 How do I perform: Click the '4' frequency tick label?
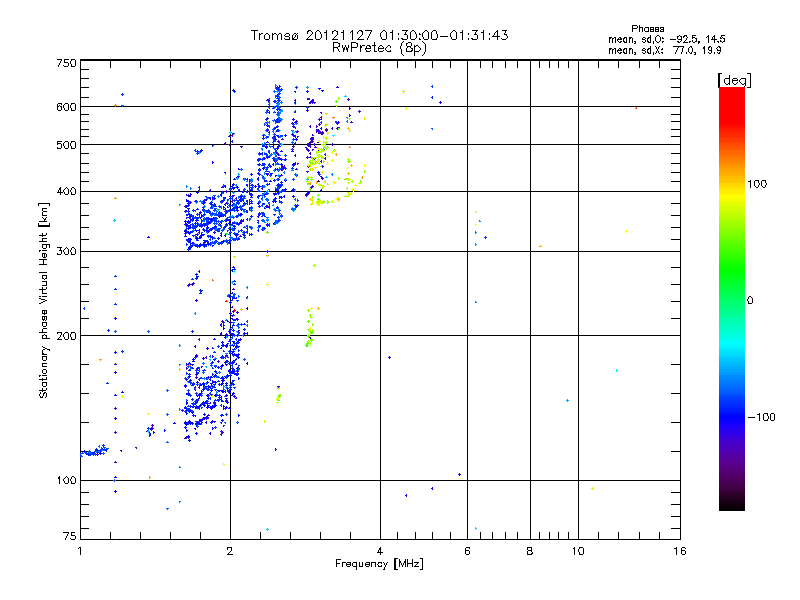point(380,551)
